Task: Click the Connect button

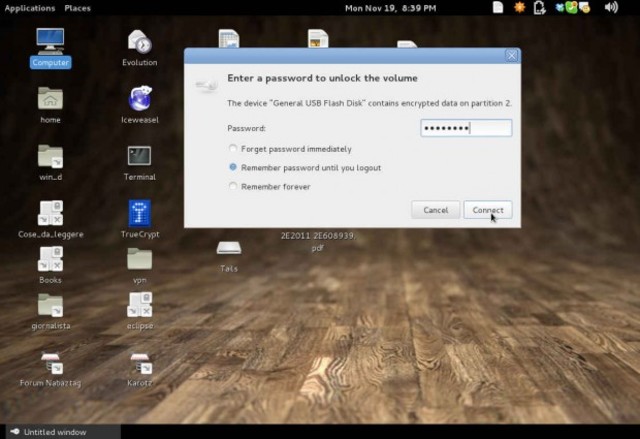Action: tap(488, 210)
